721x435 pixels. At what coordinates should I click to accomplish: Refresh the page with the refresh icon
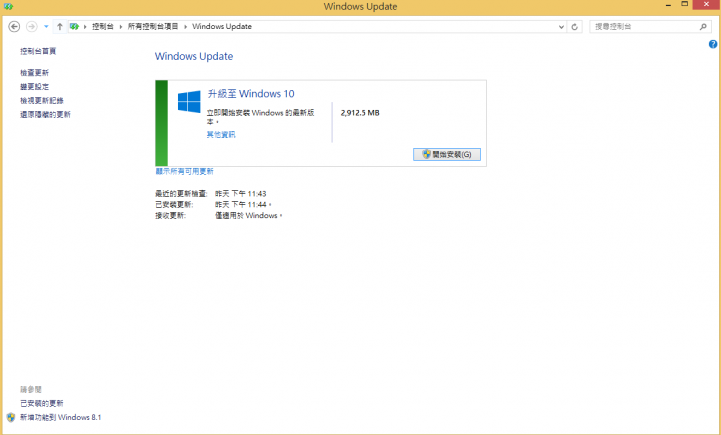click(x=574, y=27)
